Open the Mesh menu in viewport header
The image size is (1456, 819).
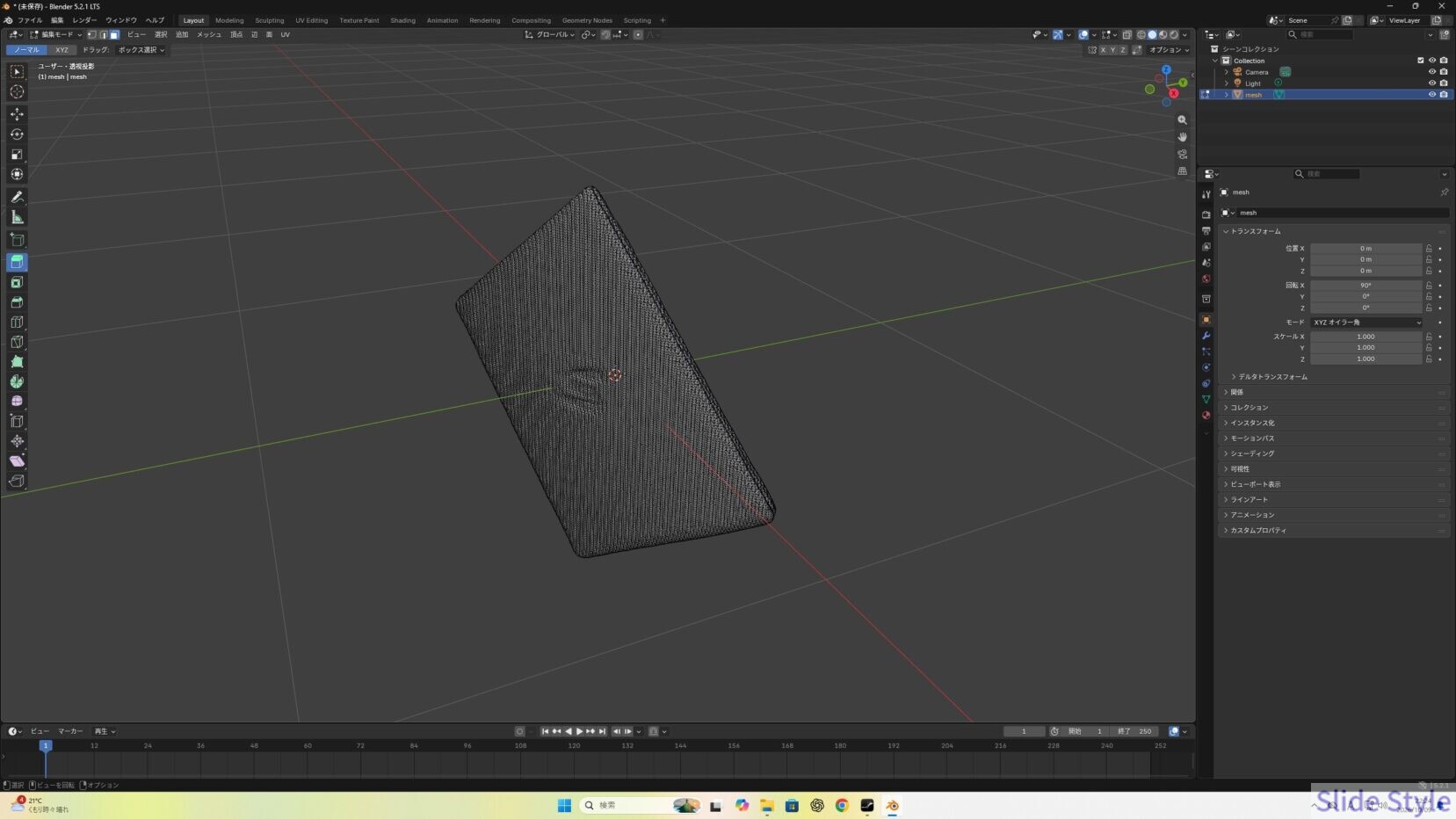(x=209, y=35)
